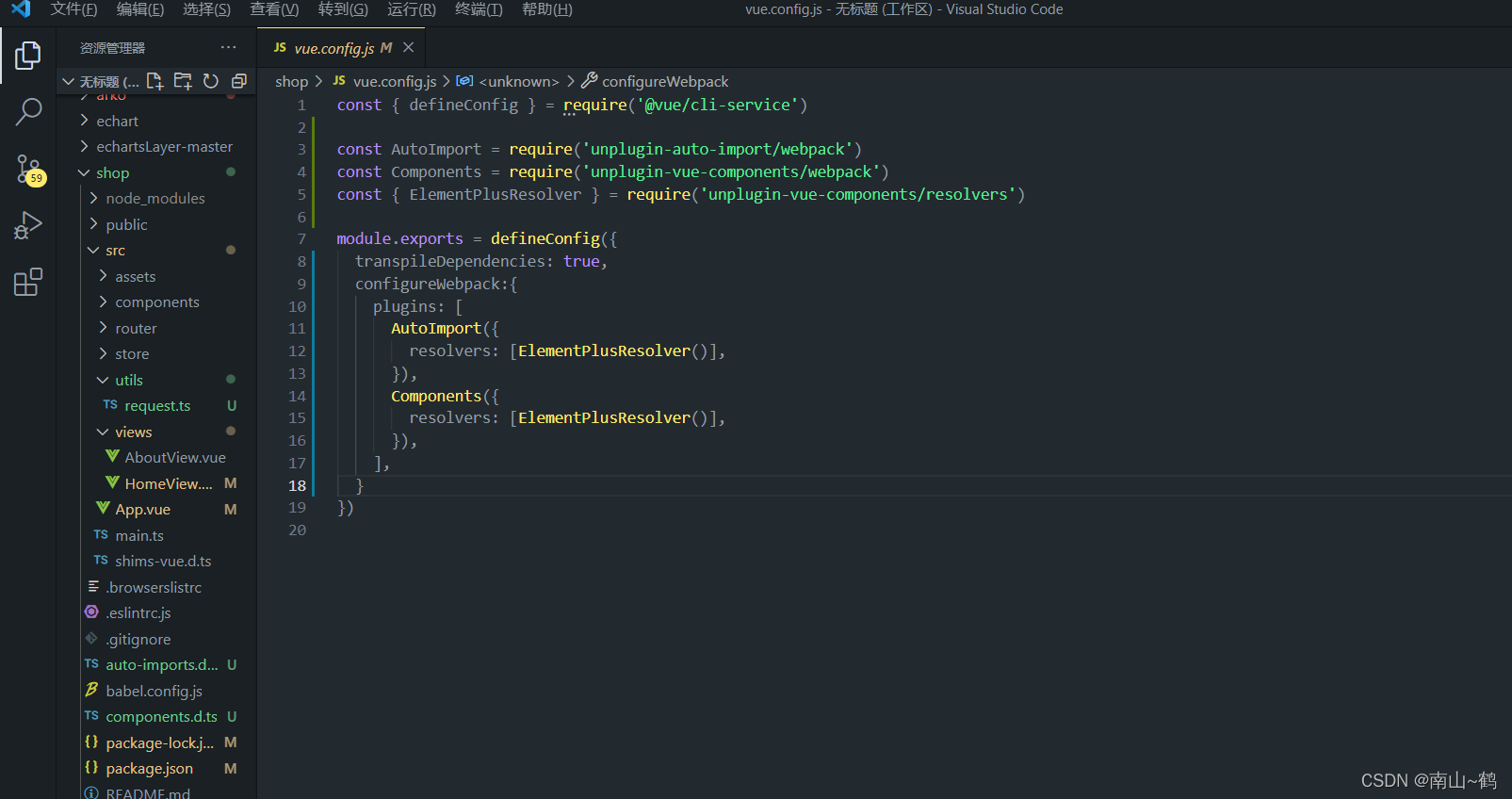
Task: Click the JS icon in breadcrumb path
Action: click(339, 81)
